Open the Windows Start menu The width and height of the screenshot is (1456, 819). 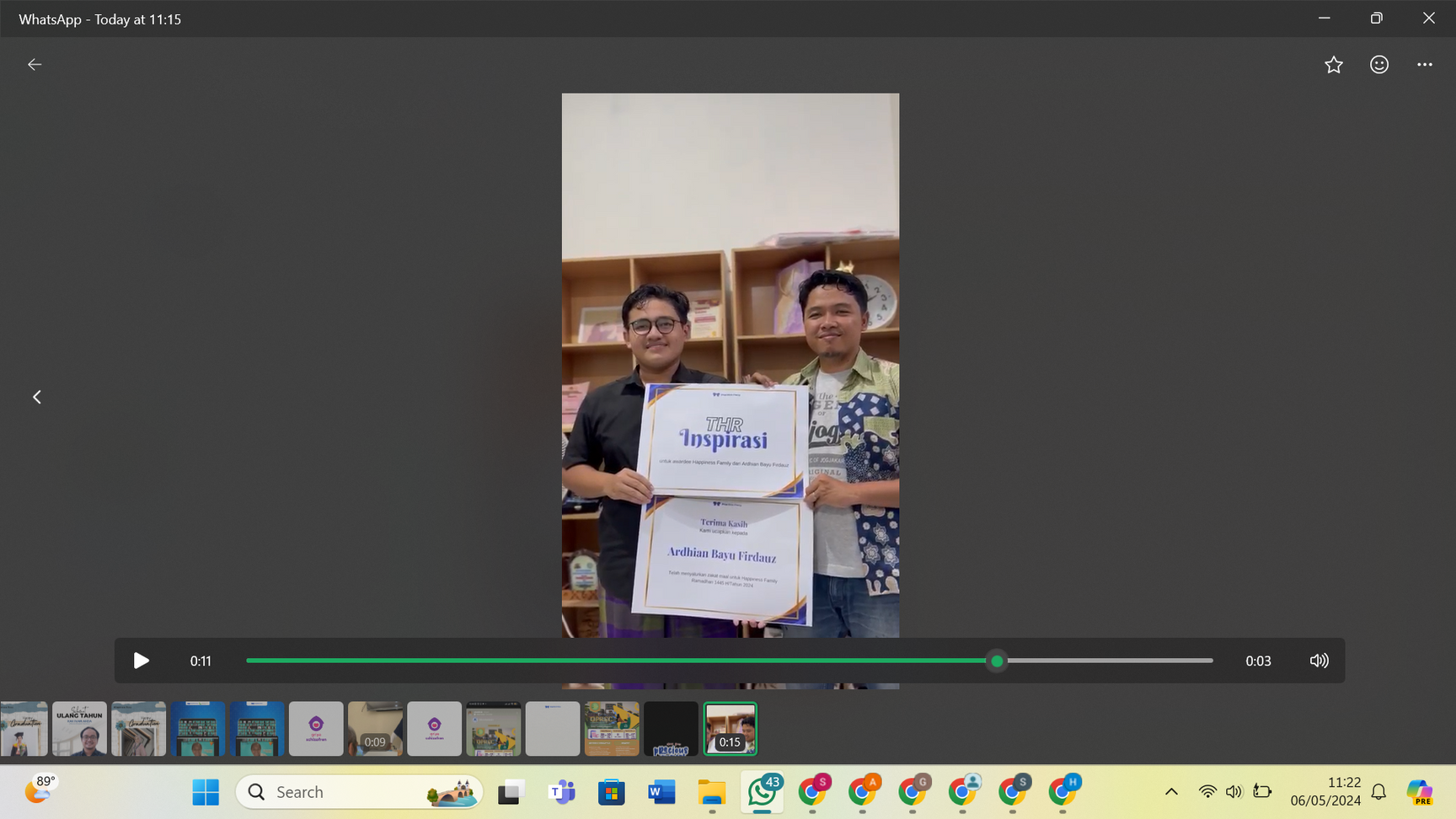click(x=206, y=792)
